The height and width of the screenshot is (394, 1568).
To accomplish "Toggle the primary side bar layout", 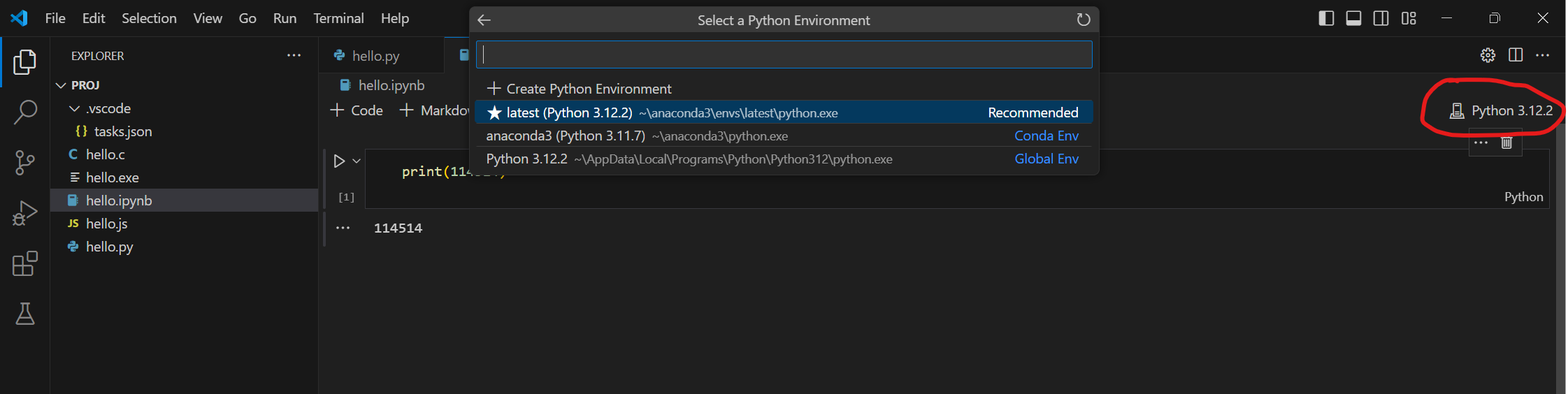I will tap(1325, 18).
